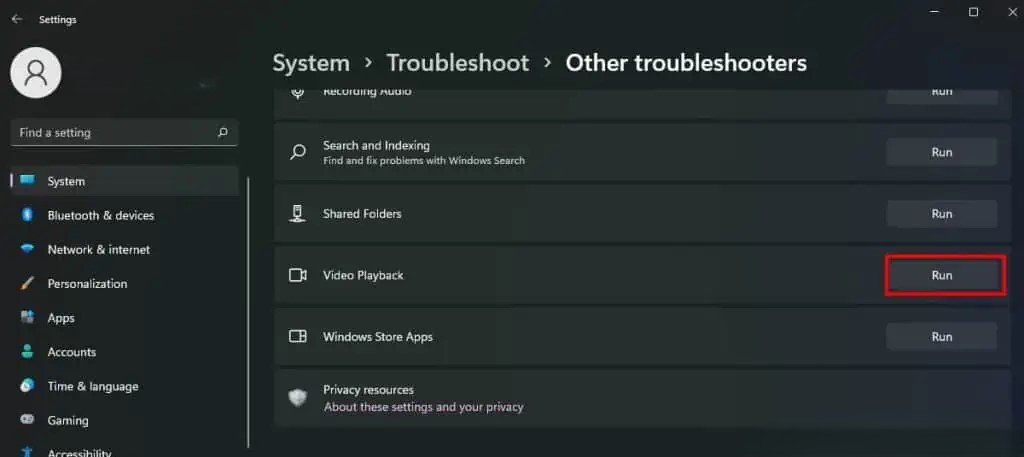1024x457 pixels.
Task: Open About these settings and your privacy link
Action: 423,407
